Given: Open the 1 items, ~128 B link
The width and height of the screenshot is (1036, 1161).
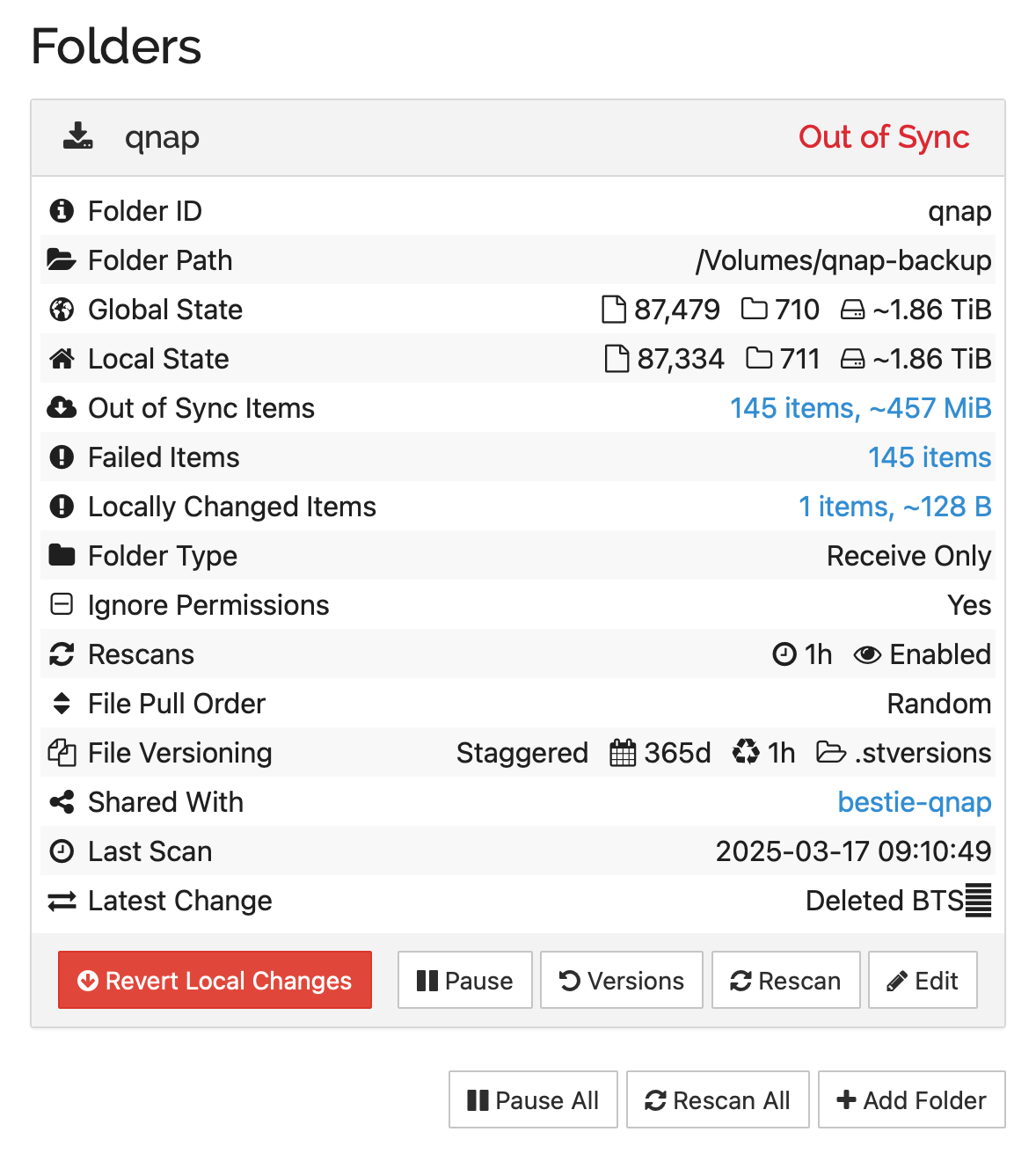Looking at the screenshot, I should click(895, 507).
